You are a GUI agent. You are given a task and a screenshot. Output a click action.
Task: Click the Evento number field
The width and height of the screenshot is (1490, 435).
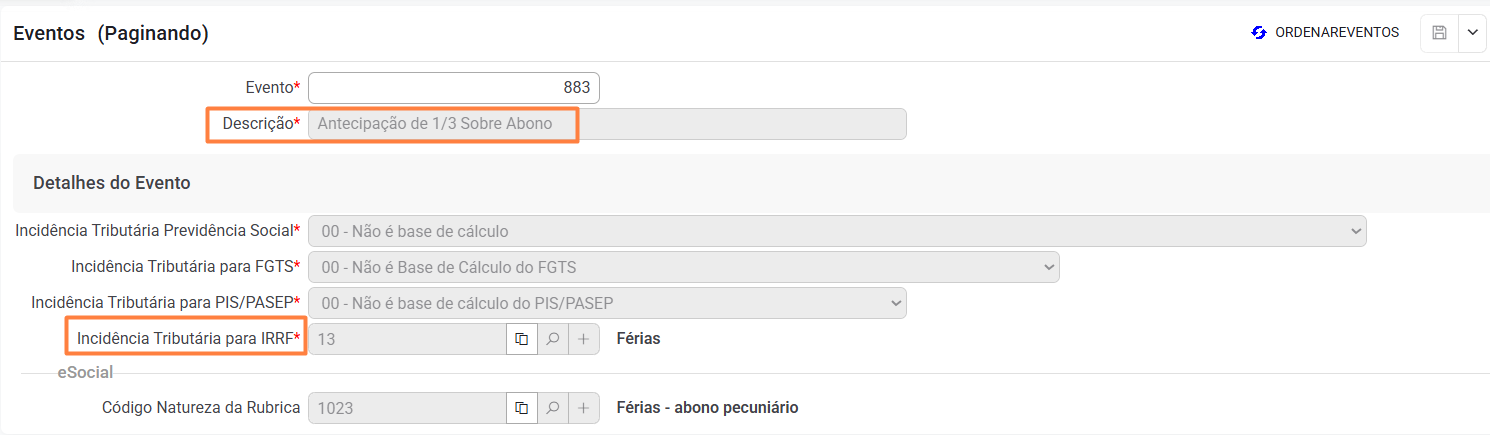[454, 88]
